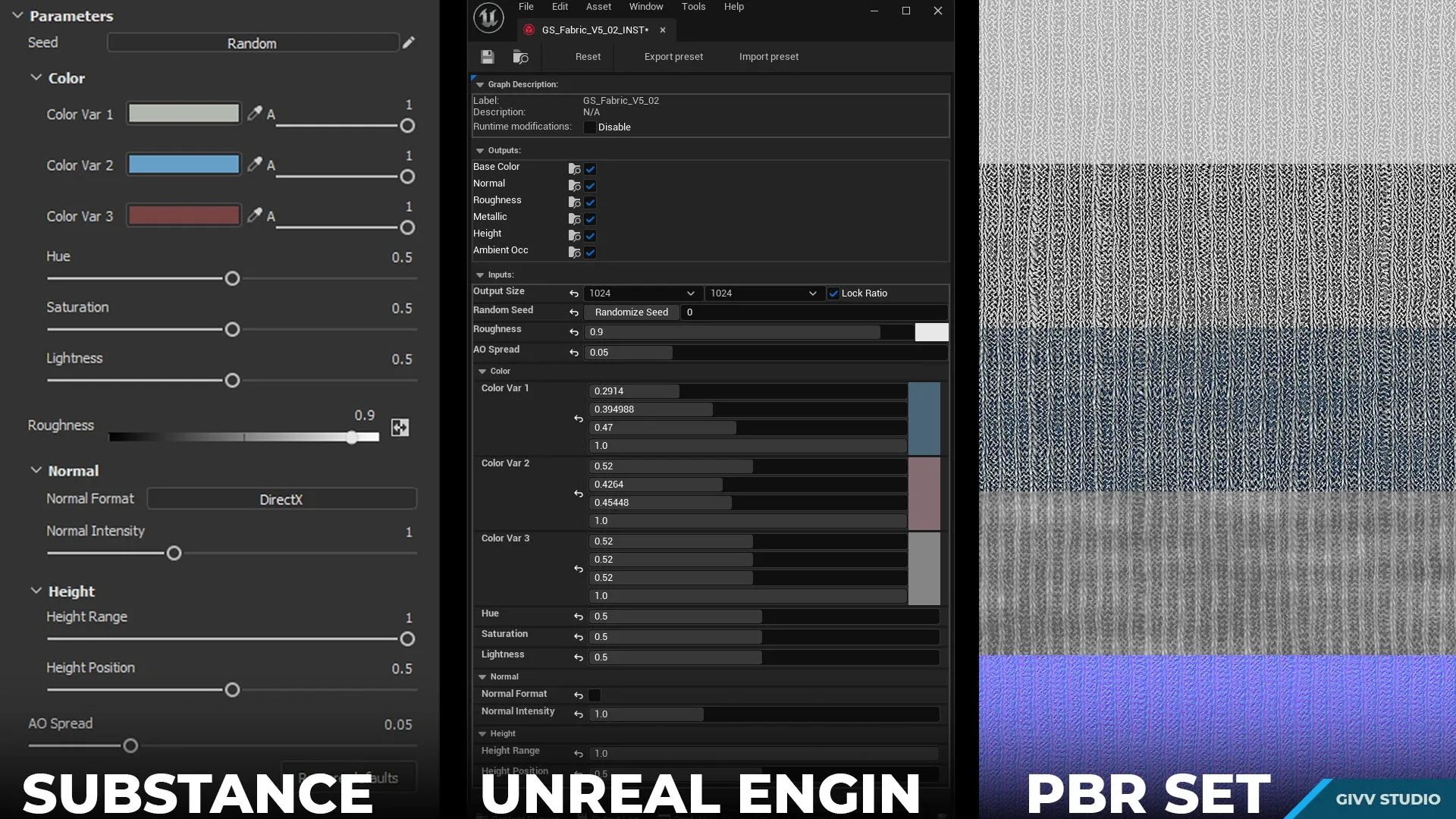
Task: Collapse the Outputs section
Action: (480, 151)
